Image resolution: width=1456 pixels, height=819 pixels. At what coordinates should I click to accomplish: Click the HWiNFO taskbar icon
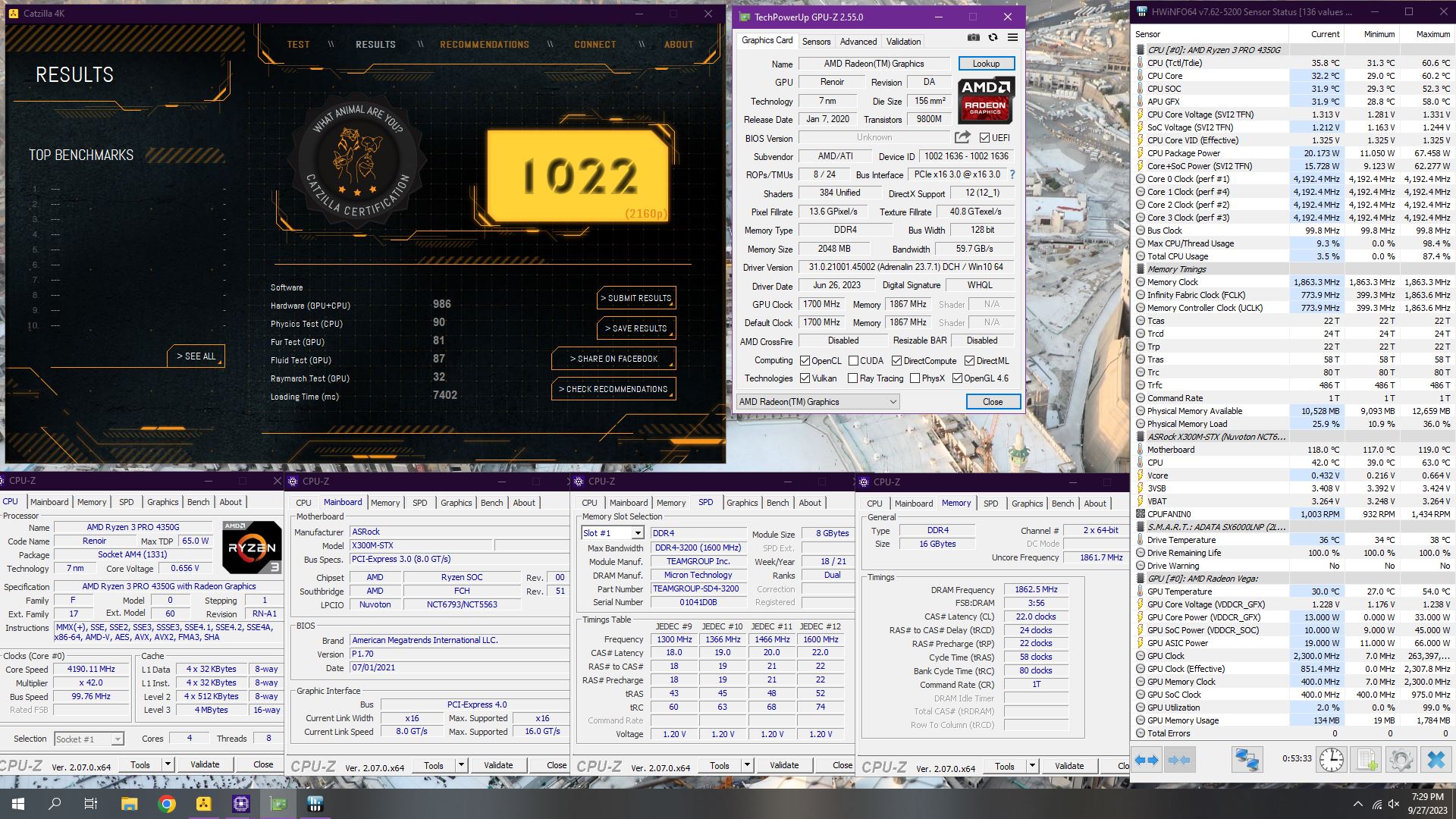click(315, 804)
